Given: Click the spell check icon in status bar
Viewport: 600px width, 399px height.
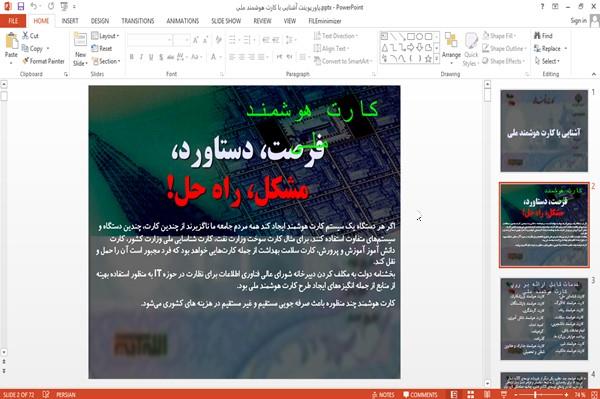Looking at the screenshot, I should coord(46,394).
